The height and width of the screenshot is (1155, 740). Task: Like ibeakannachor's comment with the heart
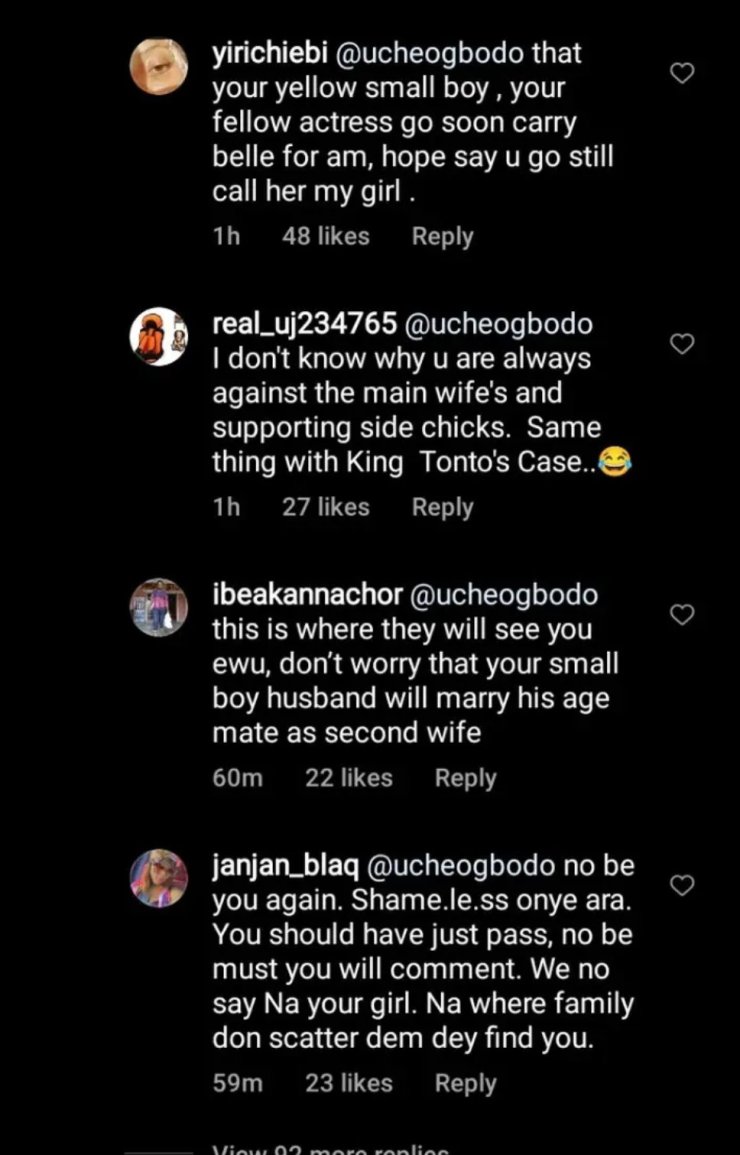[682, 615]
